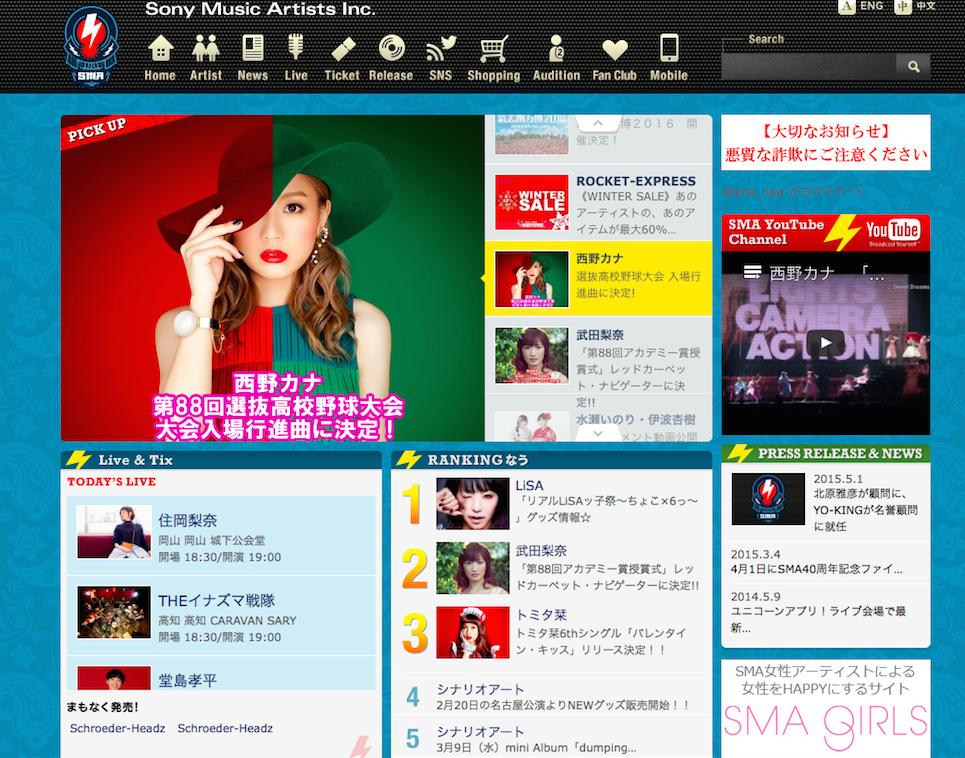Screen dimensions: 965x758
Task: Open the SNS feed icon
Action: pyautogui.click(x=441, y=49)
